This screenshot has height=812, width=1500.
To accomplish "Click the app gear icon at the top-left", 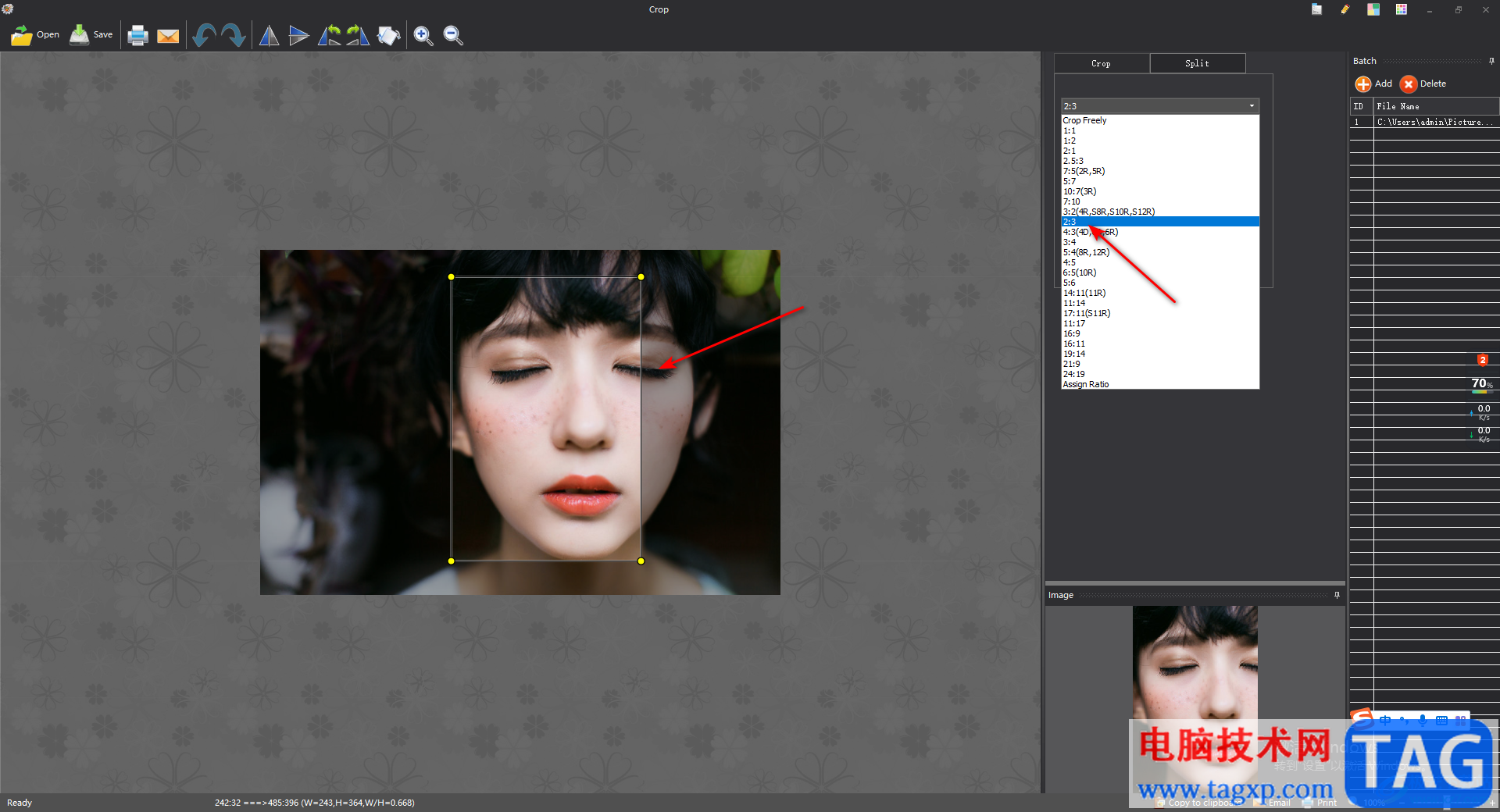I will coord(8,9).
